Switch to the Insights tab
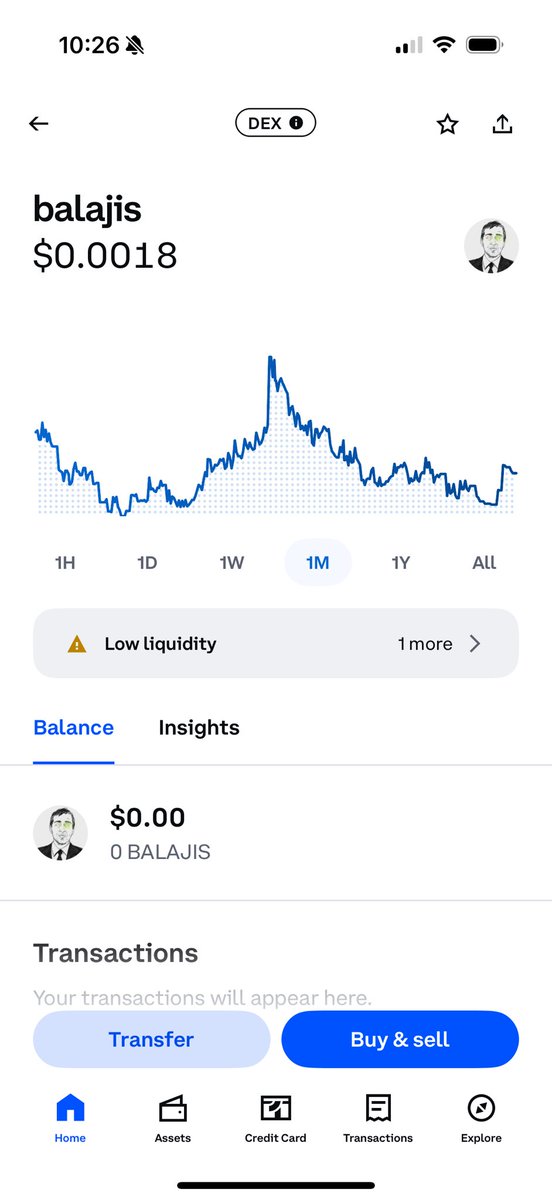The image size is (552, 1200). (x=199, y=728)
